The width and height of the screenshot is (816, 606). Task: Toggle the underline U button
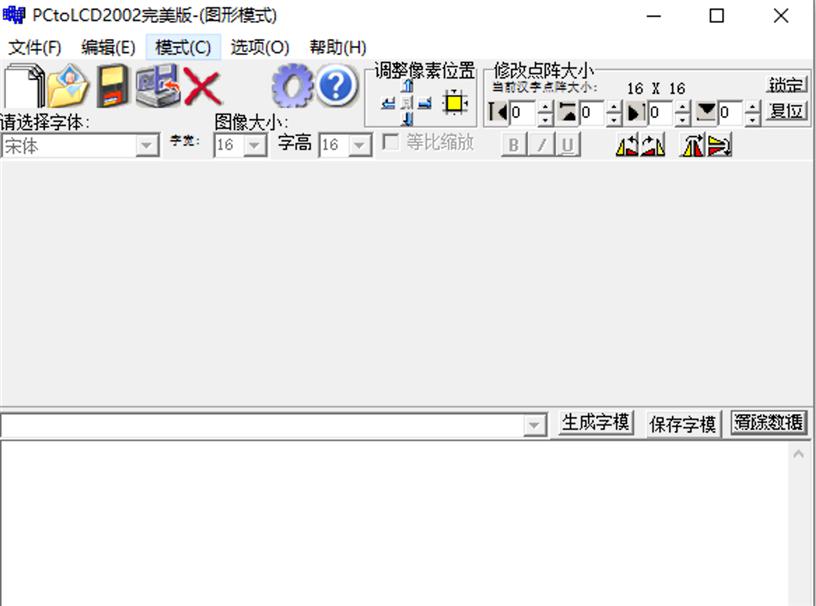pyautogui.click(x=568, y=145)
